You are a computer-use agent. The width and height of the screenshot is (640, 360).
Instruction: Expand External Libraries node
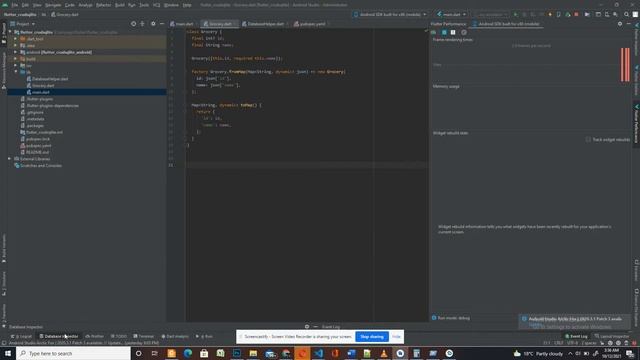coord(9,159)
